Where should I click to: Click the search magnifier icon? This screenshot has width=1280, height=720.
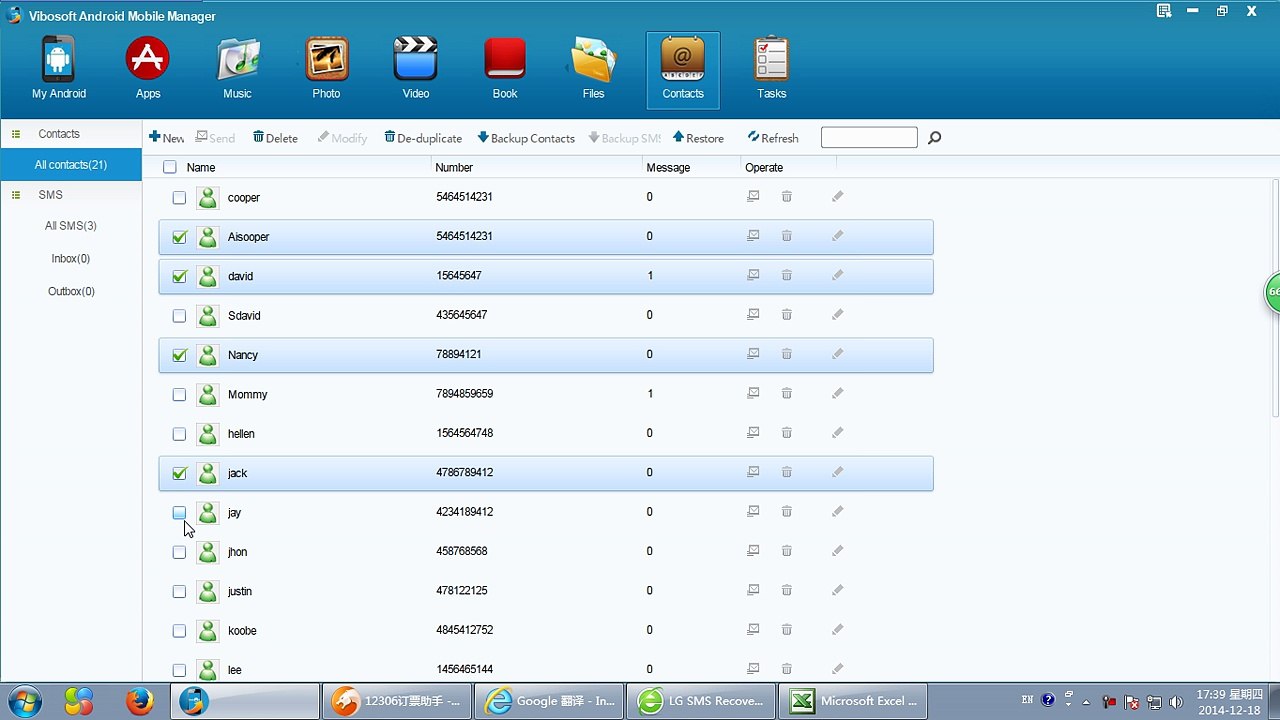point(934,138)
